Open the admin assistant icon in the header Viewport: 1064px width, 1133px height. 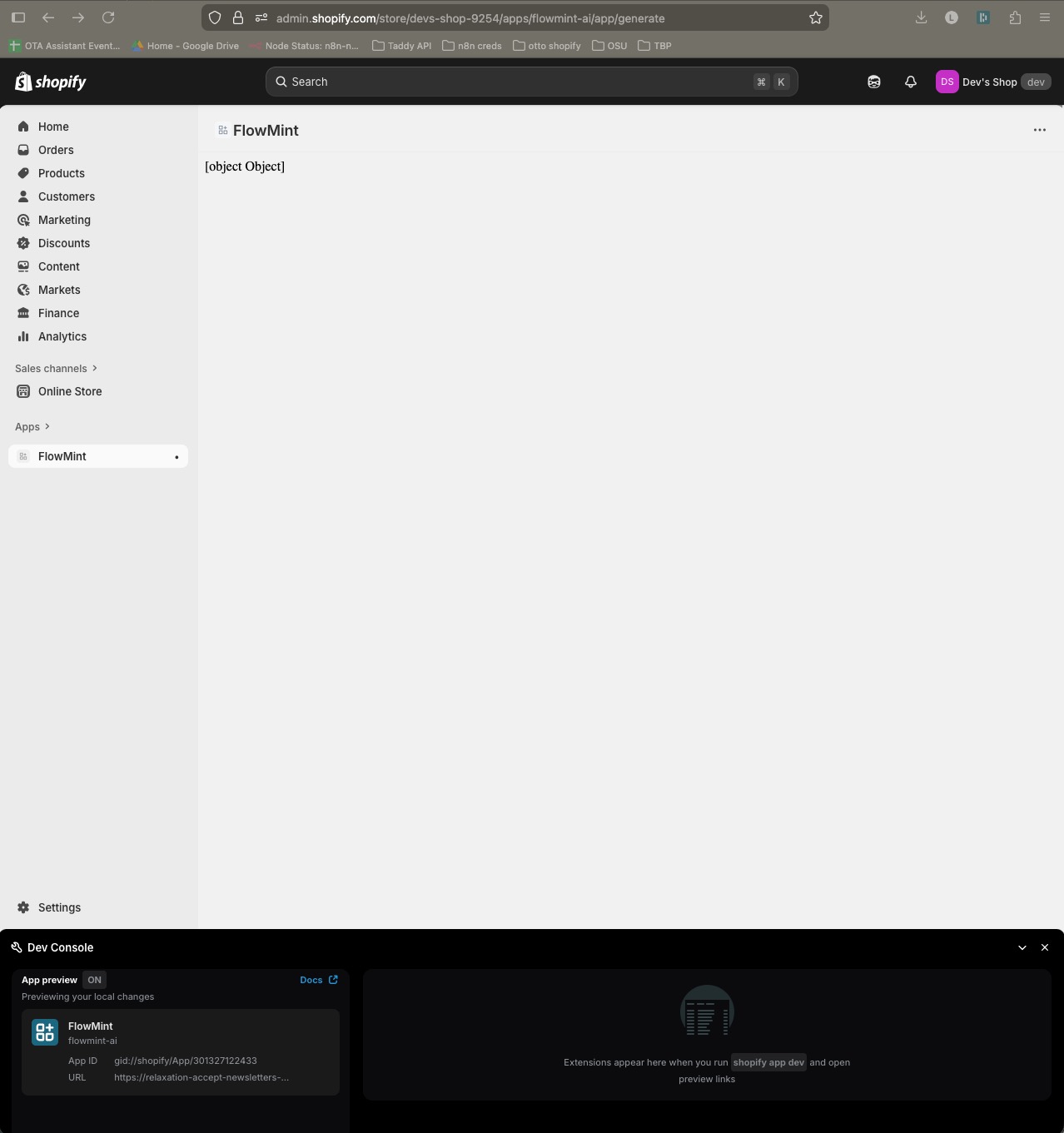coord(873,82)
